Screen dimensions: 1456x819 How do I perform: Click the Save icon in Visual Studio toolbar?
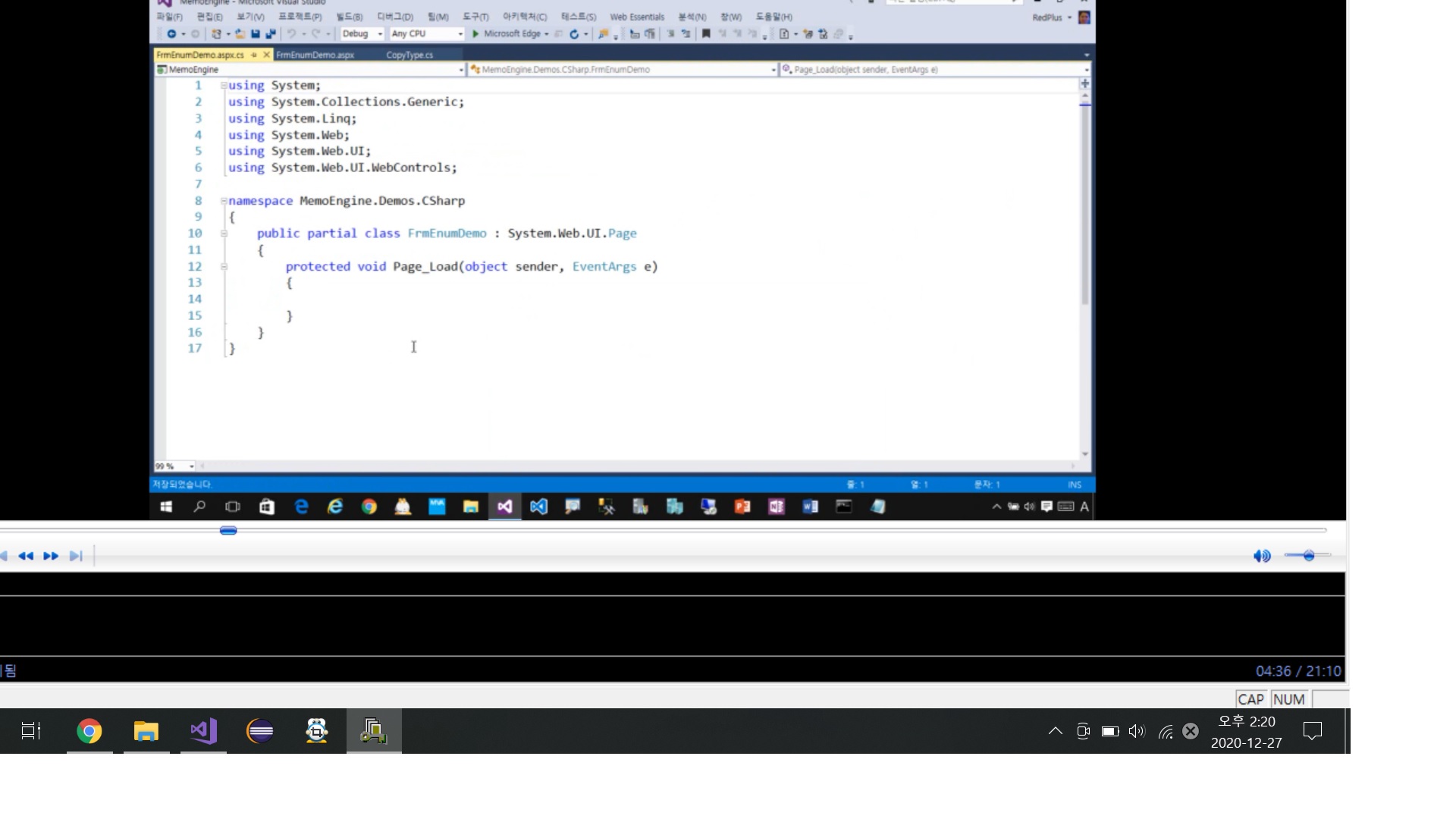256,34
